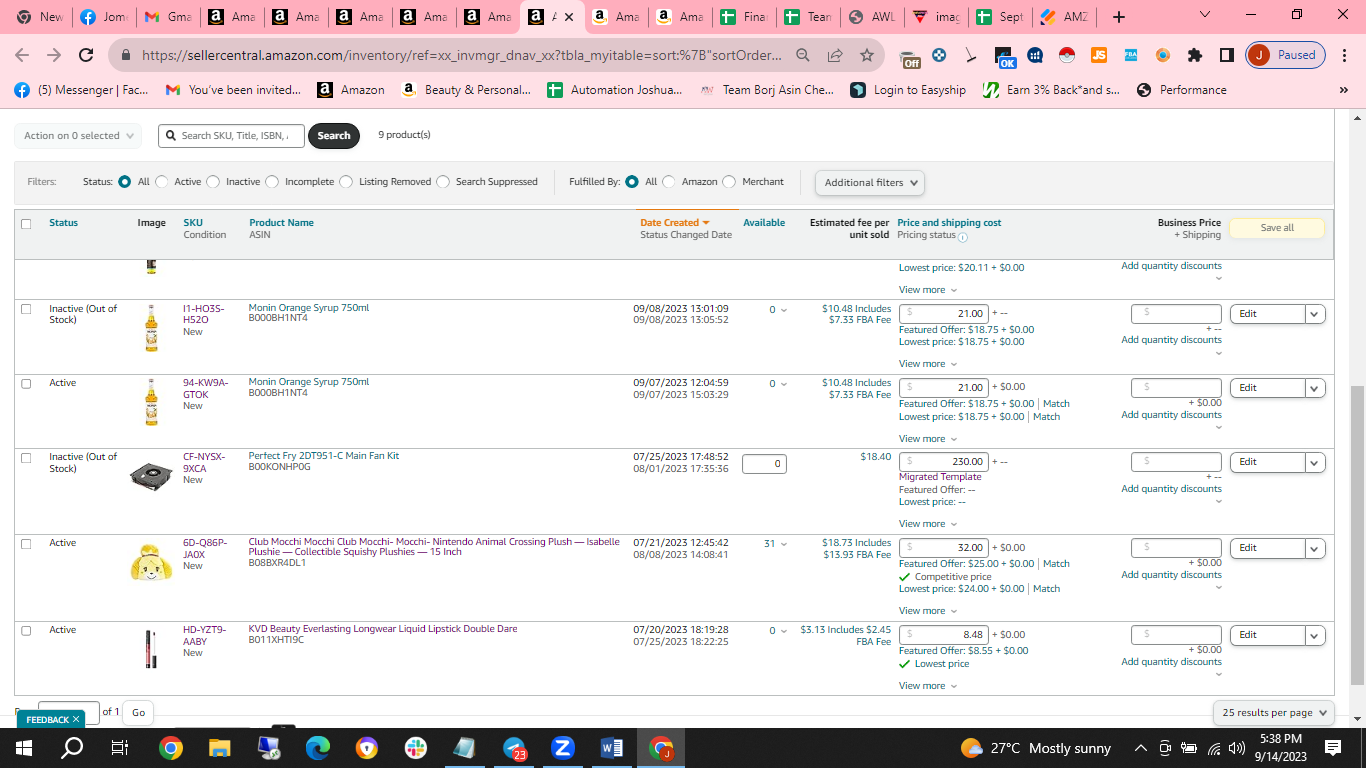Image resolution: width=1366 pixels, height=768 pixels.
Task: Open the Telegram taskbar icon with badge
Action: [514, 747]
